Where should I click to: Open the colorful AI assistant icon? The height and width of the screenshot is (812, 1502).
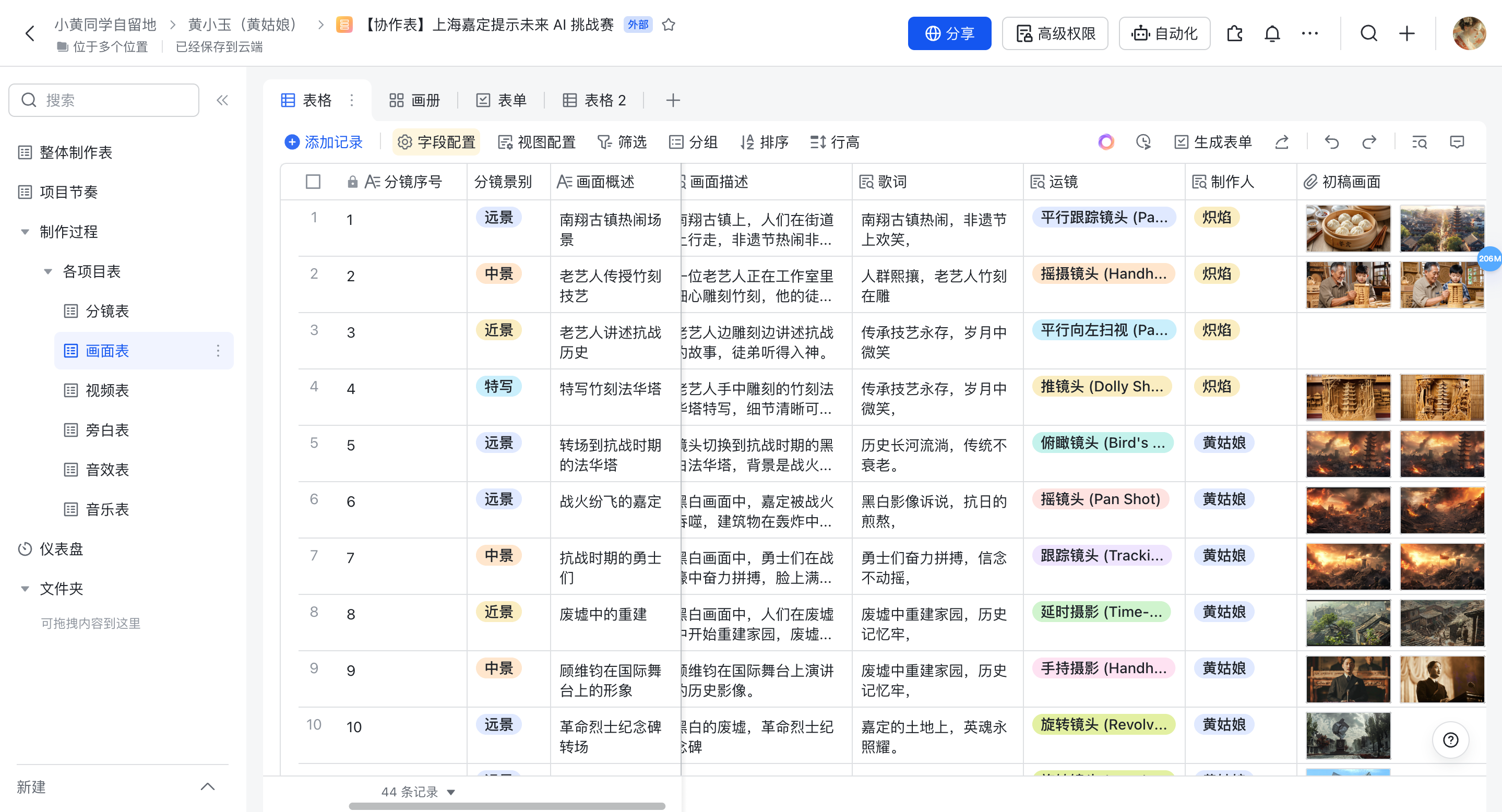1105,141
